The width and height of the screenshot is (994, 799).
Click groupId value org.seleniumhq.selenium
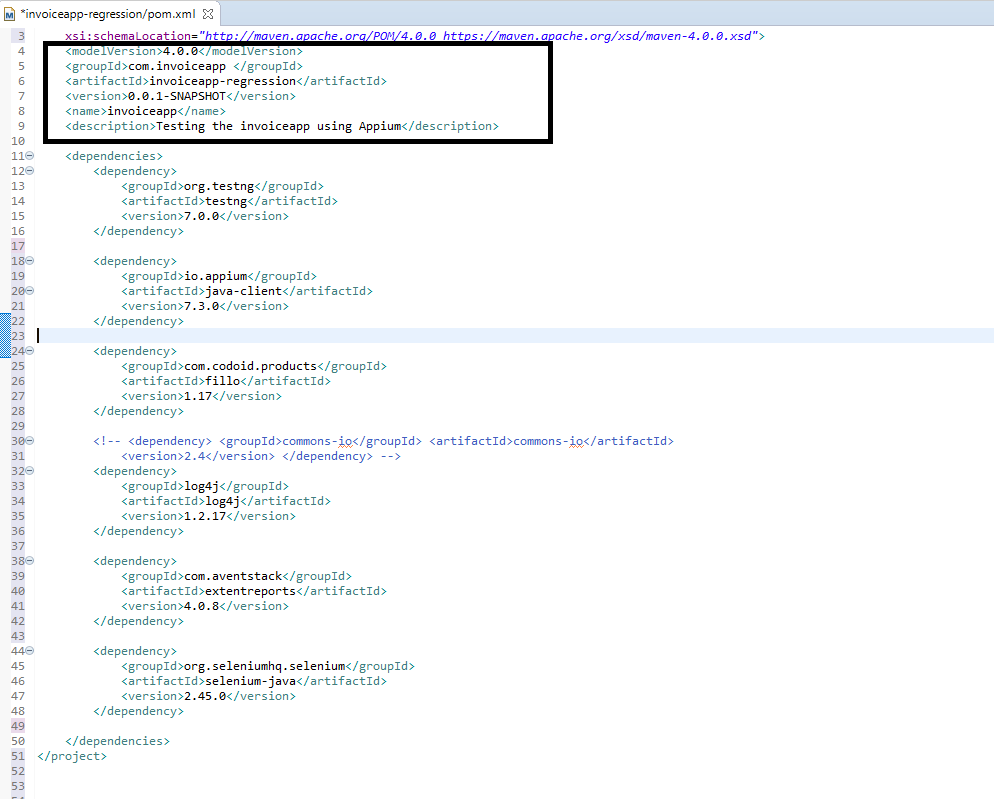point(264,666)
